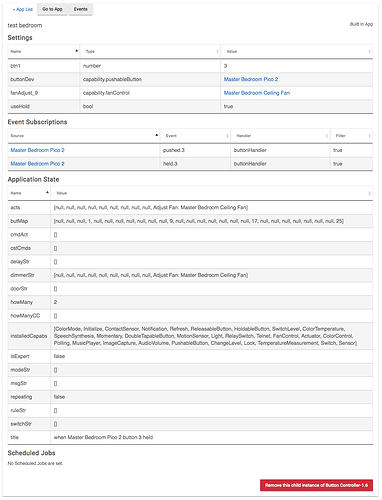The height and width of the screenshot is (500, 382).
Task: Sort Event Subscriptions by Filter arrows
Action: click(x=369, y=136)
